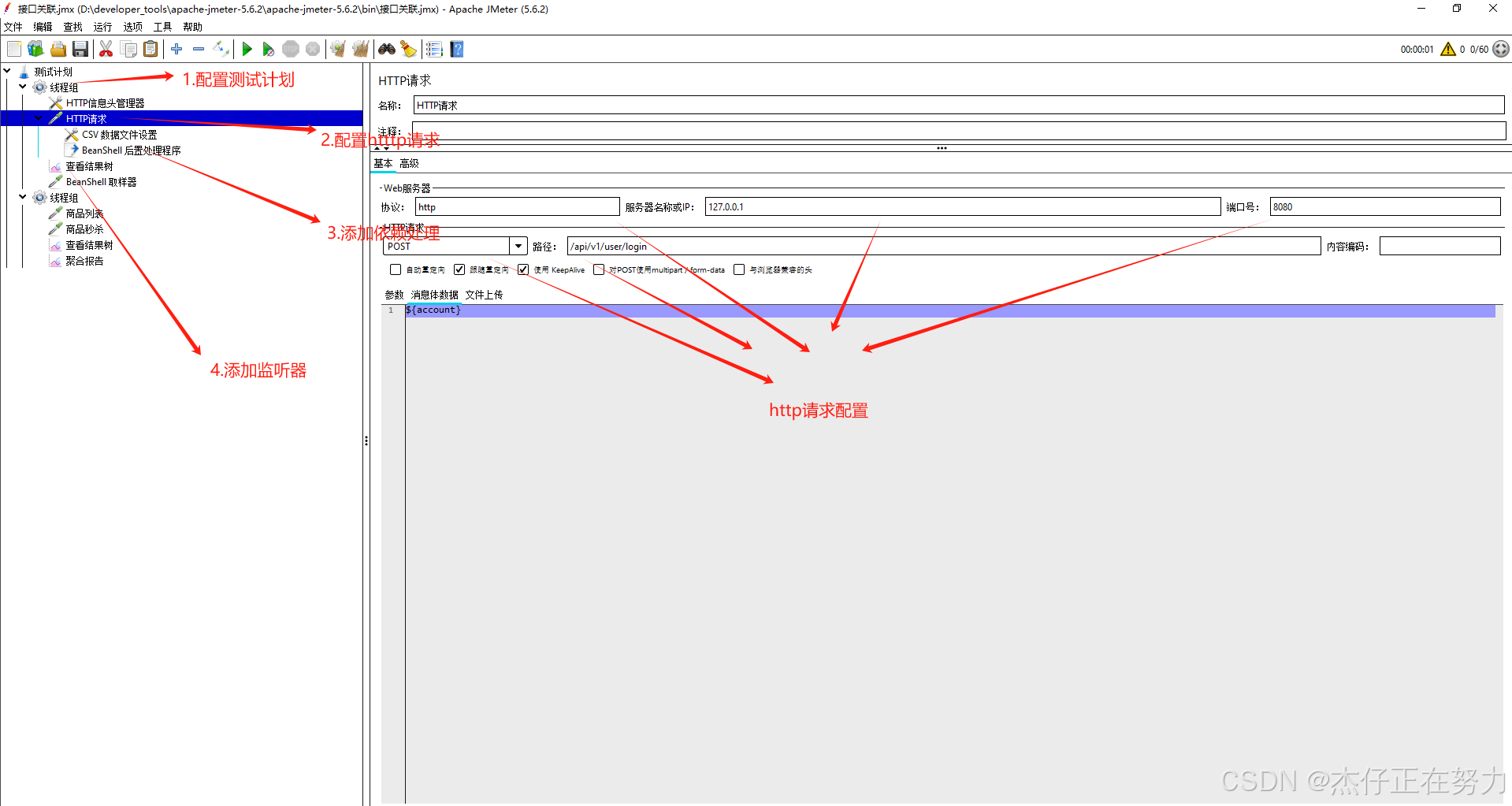Click the grey Shutdown icon
Image resolution: width=1512 pixels, height=806 pixels.
(313, 49)
